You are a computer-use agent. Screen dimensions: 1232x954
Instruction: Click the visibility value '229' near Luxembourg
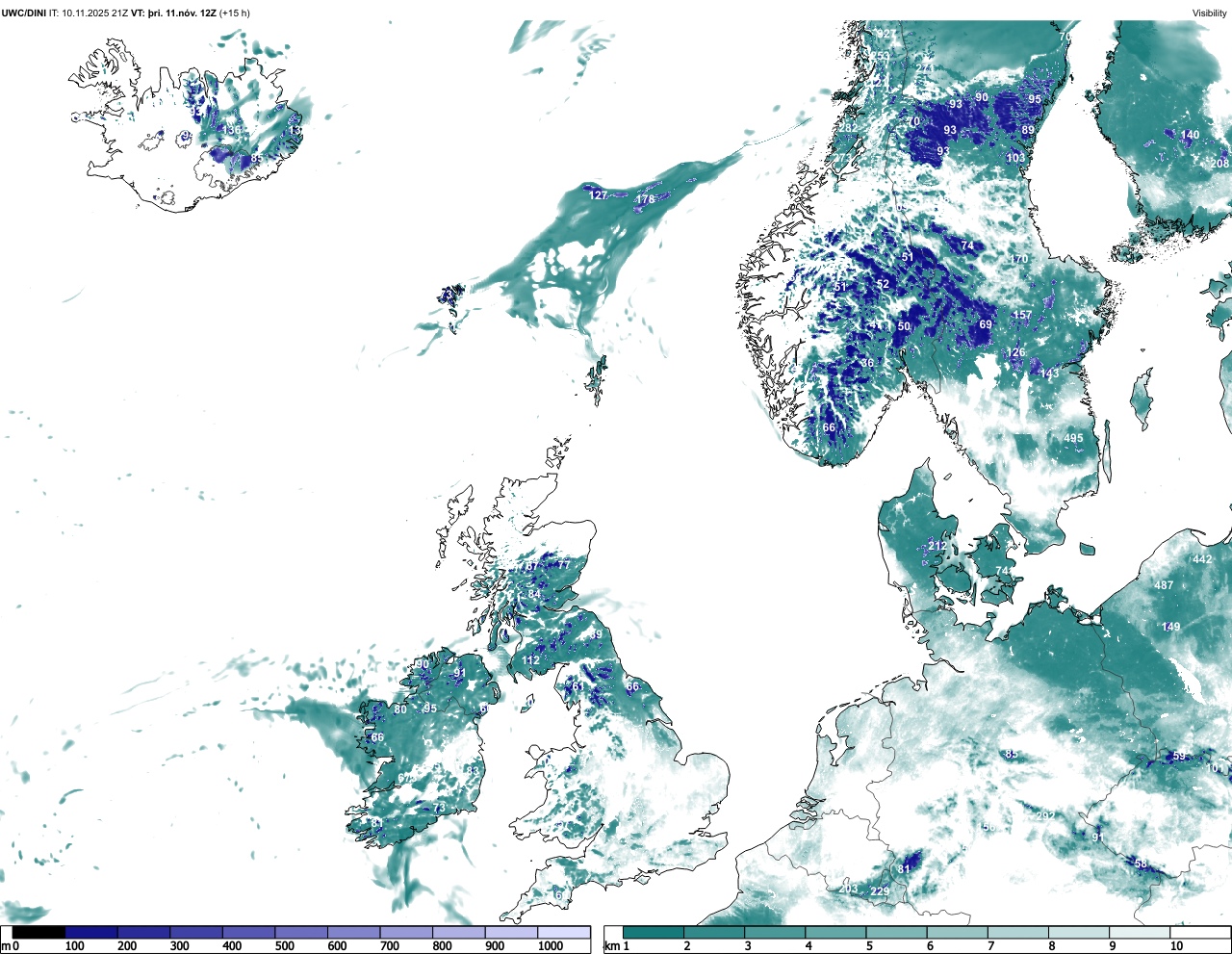click(880, 891)
